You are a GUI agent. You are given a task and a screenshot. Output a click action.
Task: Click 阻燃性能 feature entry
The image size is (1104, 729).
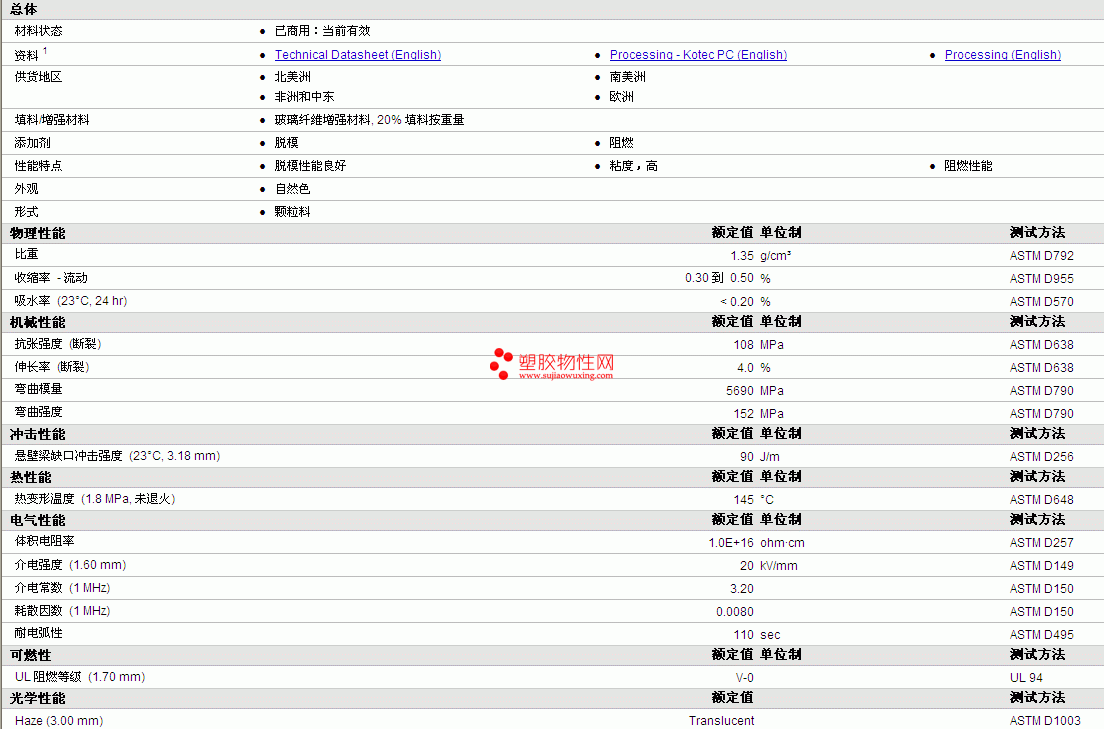[x=968, y=166]
